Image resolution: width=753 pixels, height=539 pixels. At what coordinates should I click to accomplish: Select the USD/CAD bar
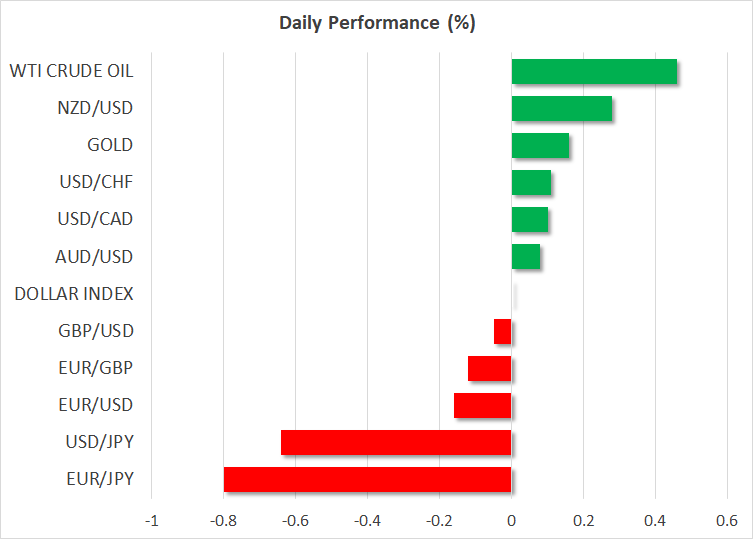click(529, 220)
